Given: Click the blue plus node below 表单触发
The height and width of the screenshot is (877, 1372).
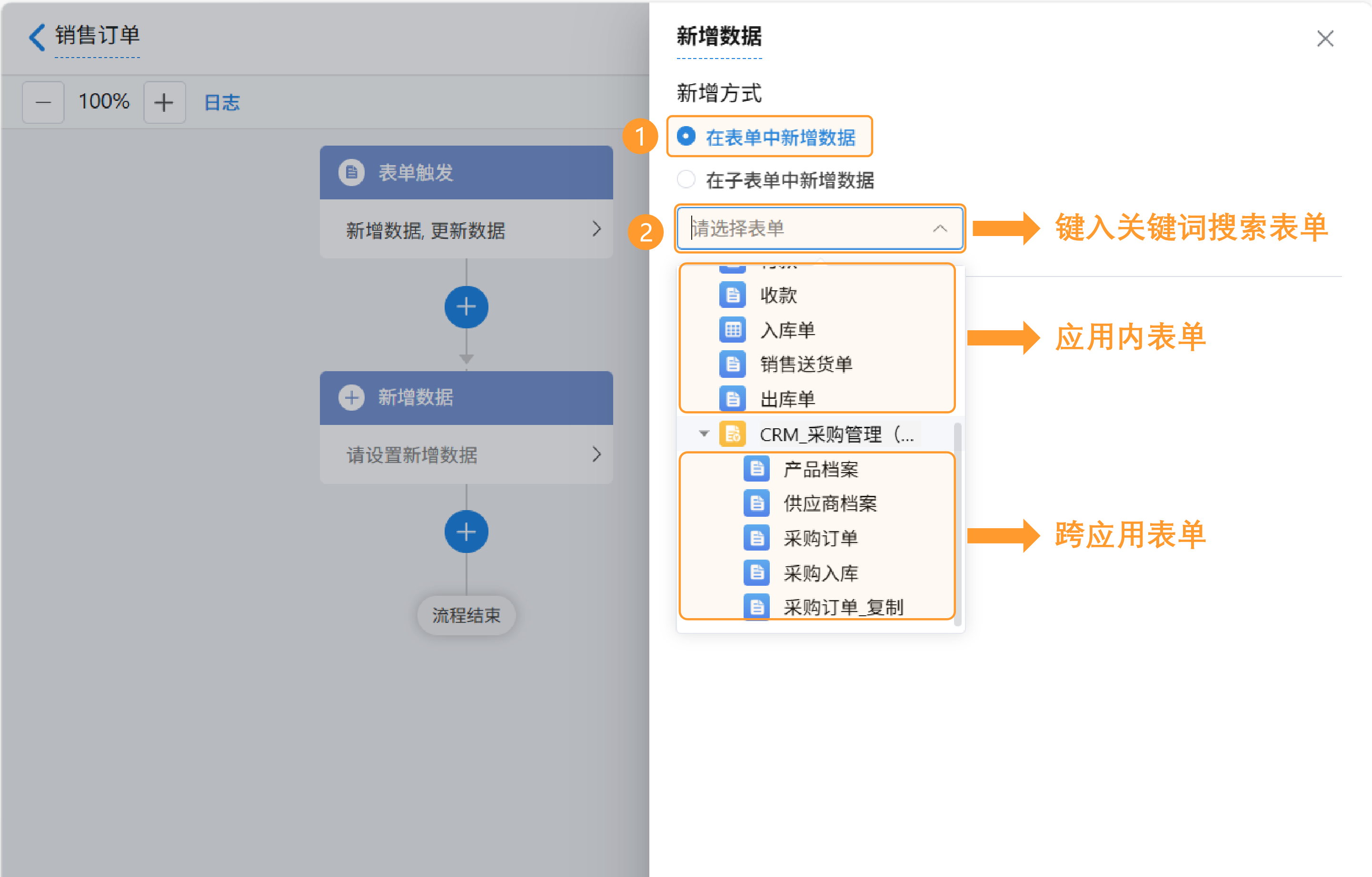Looking at the screenshot, I should [466, 307].
